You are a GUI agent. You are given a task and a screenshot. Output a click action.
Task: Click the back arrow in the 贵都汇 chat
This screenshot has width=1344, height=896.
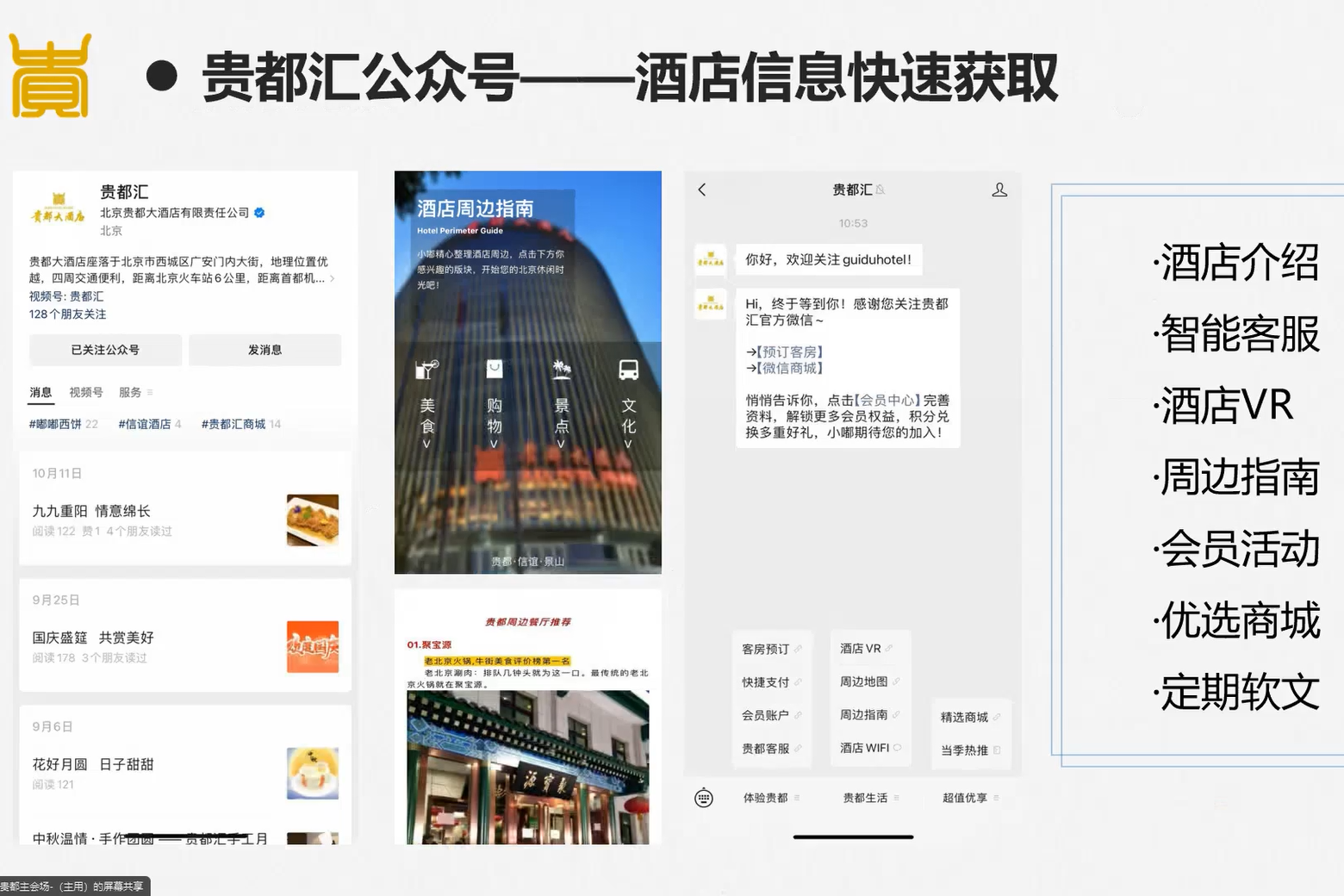point(702,190)
